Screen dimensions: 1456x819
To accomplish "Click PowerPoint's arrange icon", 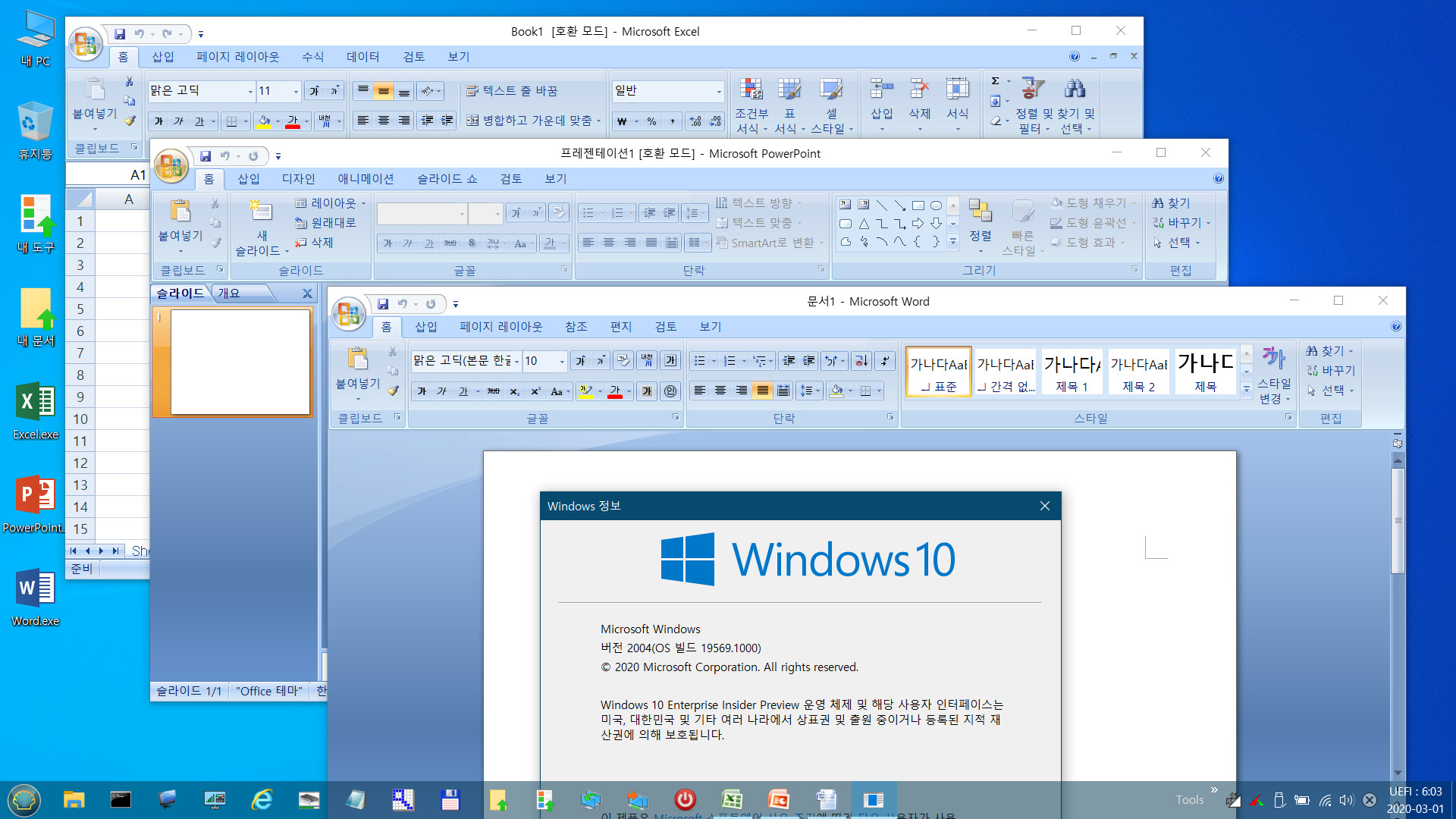I will tap(980, 211).
